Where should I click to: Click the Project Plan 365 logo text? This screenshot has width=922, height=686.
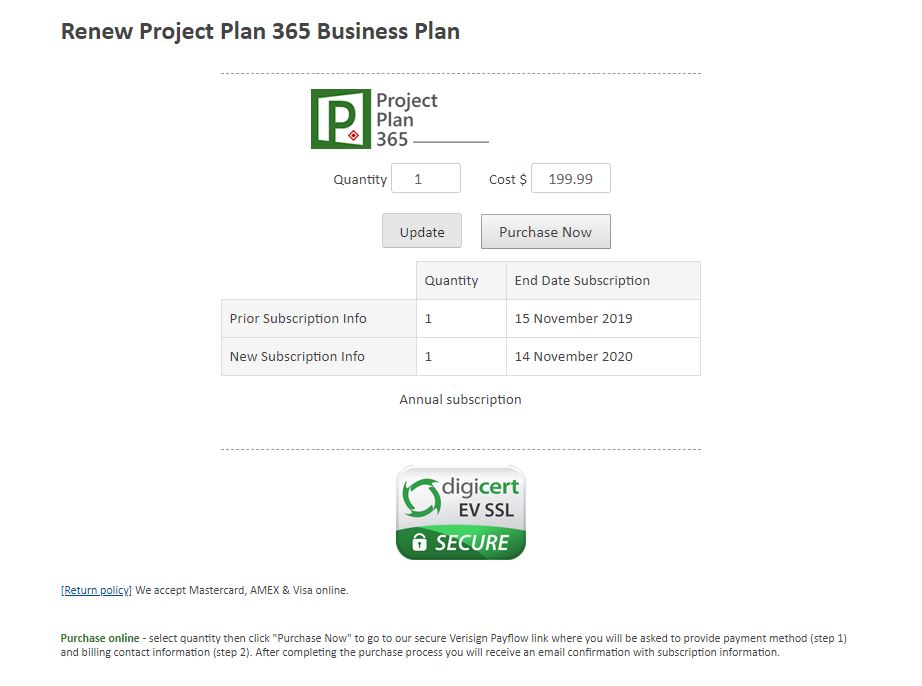pyautogui.click(x=407, y=120)
